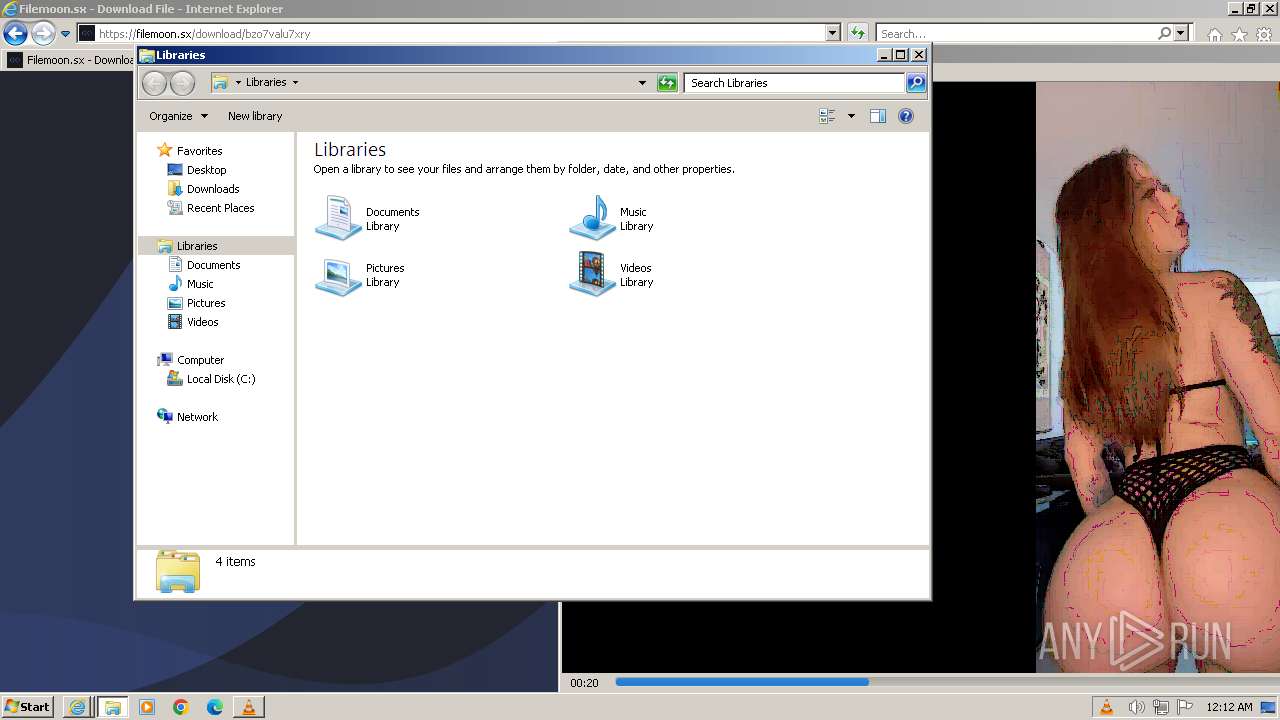This screenshot has width=1280, height=720.
Task: Open the Music library icon
Action: click(x=592, y=218)
